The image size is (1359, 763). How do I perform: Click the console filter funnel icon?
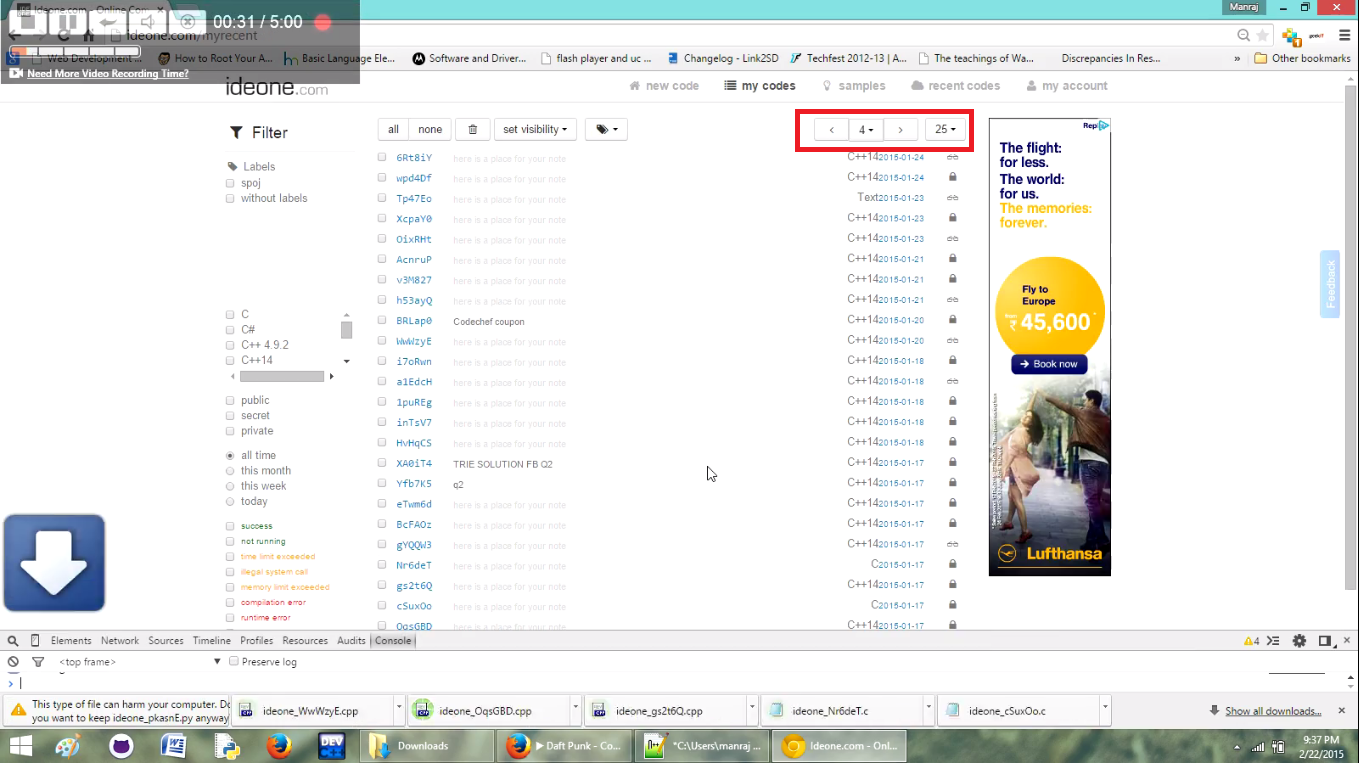point(38,662)
